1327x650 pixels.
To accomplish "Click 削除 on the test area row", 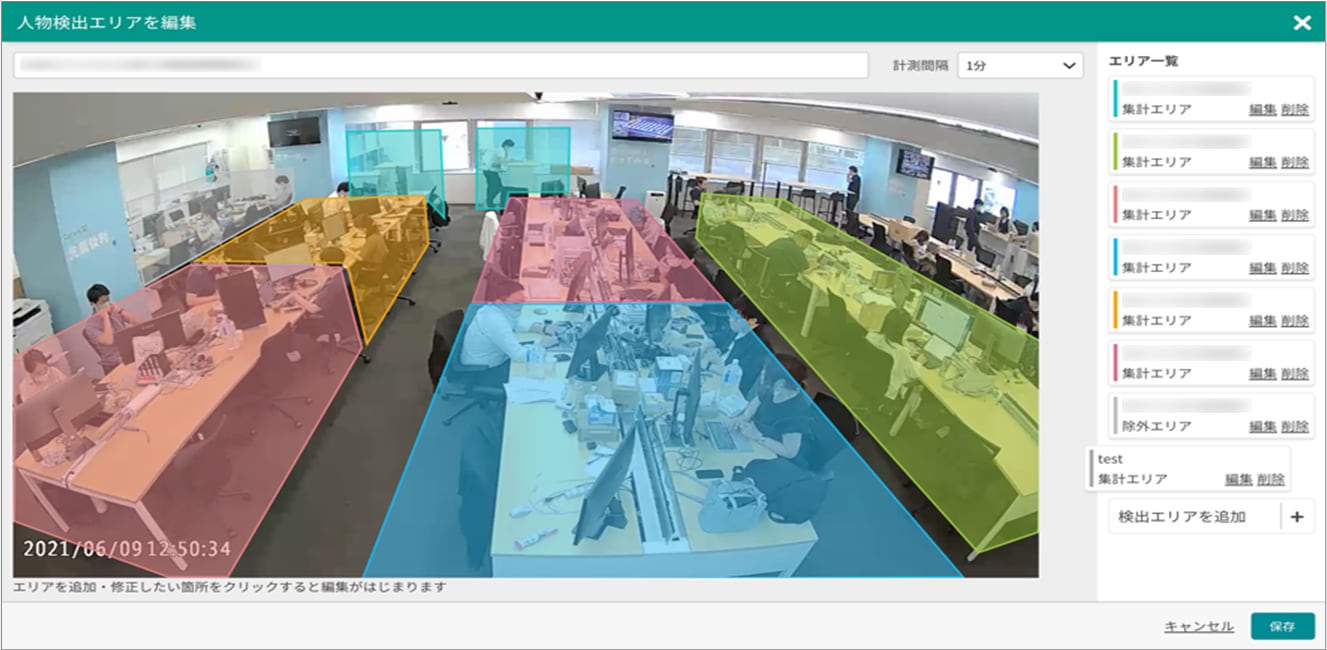I will (x=1270, y=479).
